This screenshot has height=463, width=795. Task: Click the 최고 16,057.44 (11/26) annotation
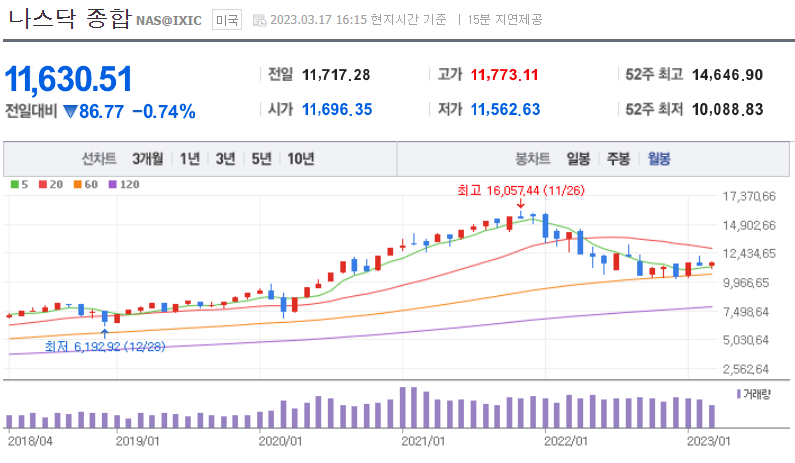point(521,191)
